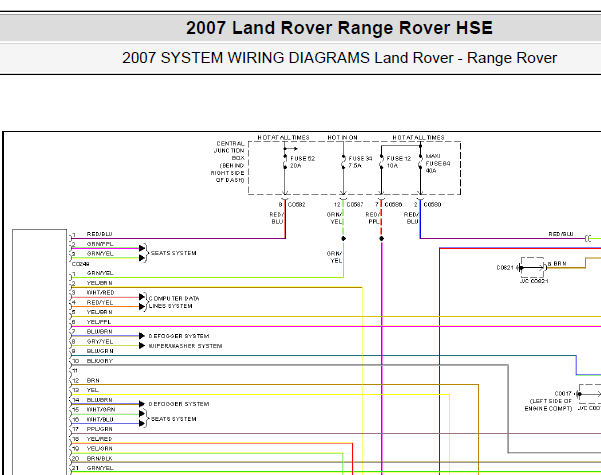Click connector label C0582
601x475 pixels.
[297, 205]
